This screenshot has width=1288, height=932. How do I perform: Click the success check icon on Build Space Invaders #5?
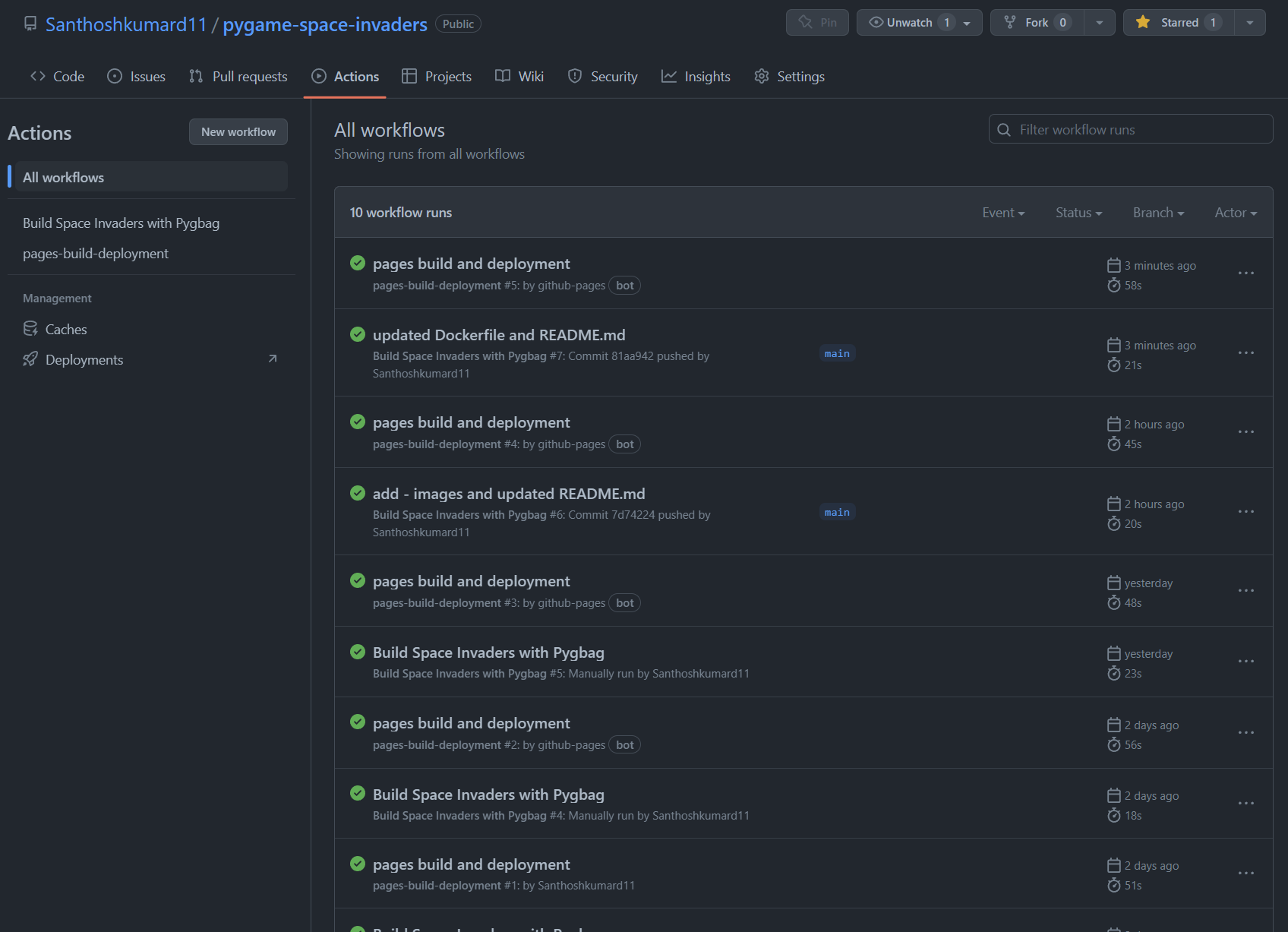pos(358,652)
